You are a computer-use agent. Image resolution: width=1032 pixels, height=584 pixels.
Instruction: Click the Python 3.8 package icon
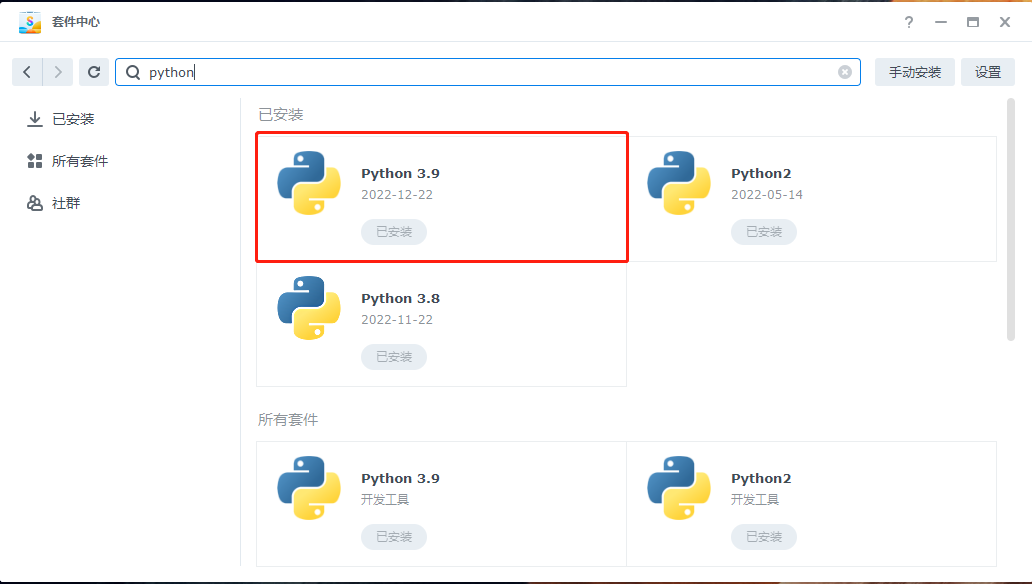[x=309, y=308]
